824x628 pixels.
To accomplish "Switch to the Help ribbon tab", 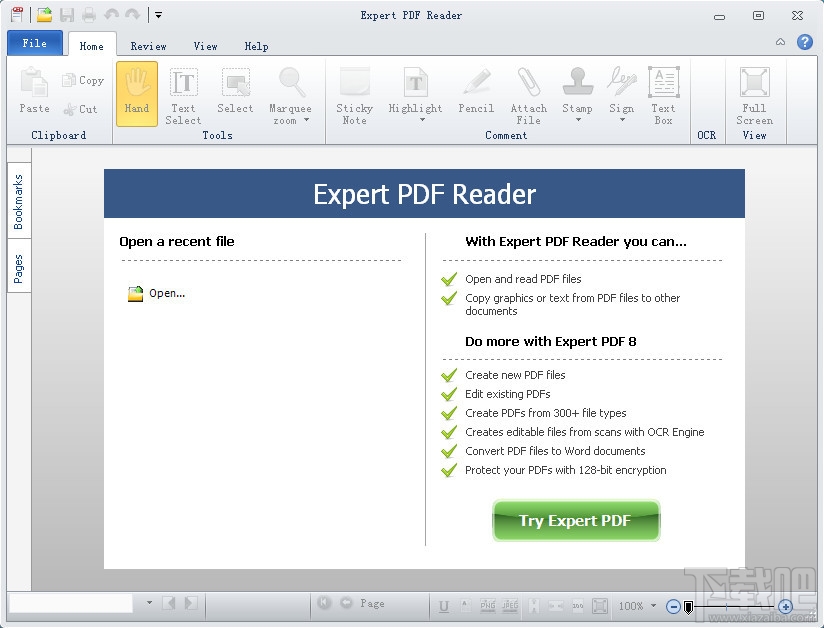I will click(256, 46).
